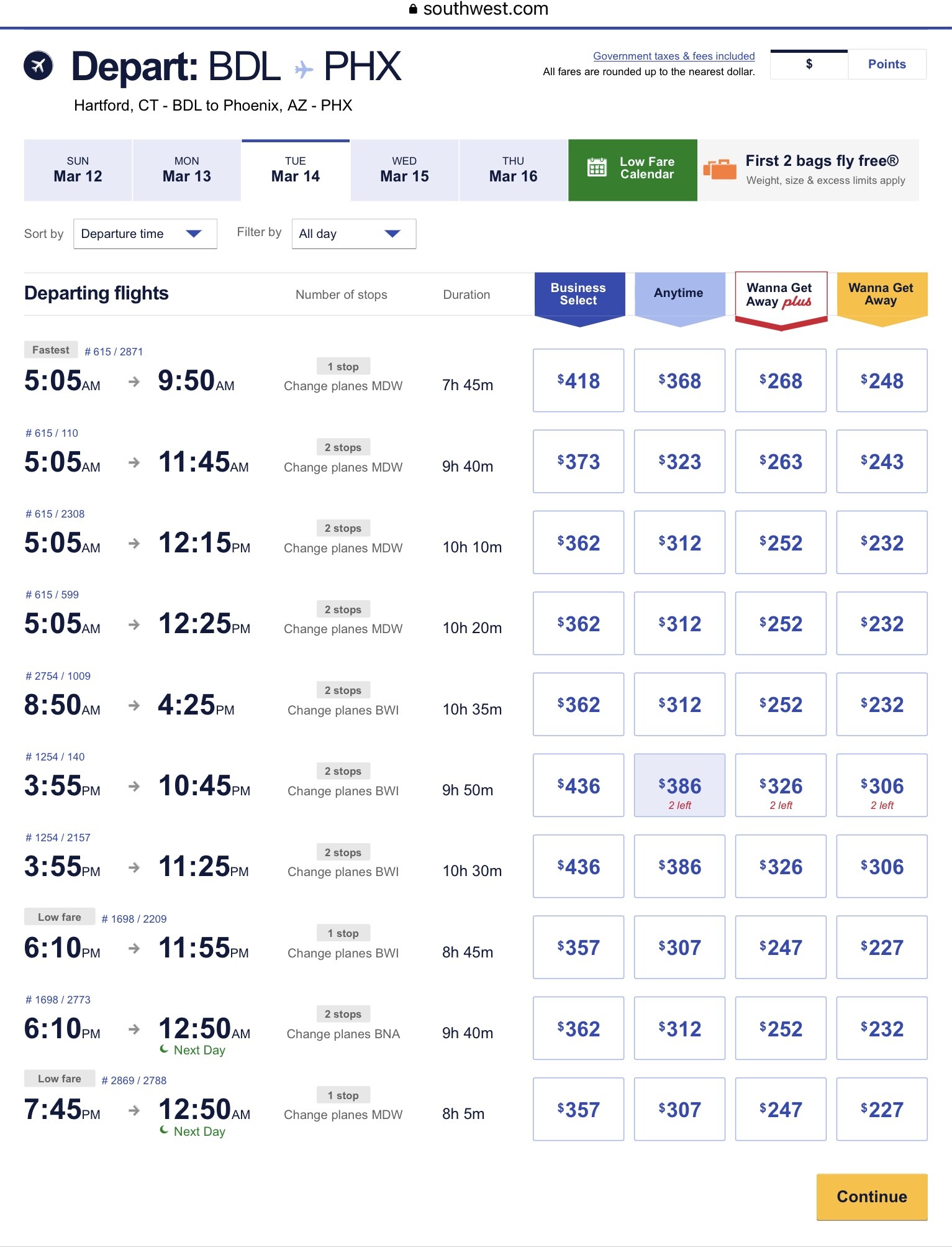
Task: Open the Filter by All day dropdown
Action: click(x=353, y=234)
